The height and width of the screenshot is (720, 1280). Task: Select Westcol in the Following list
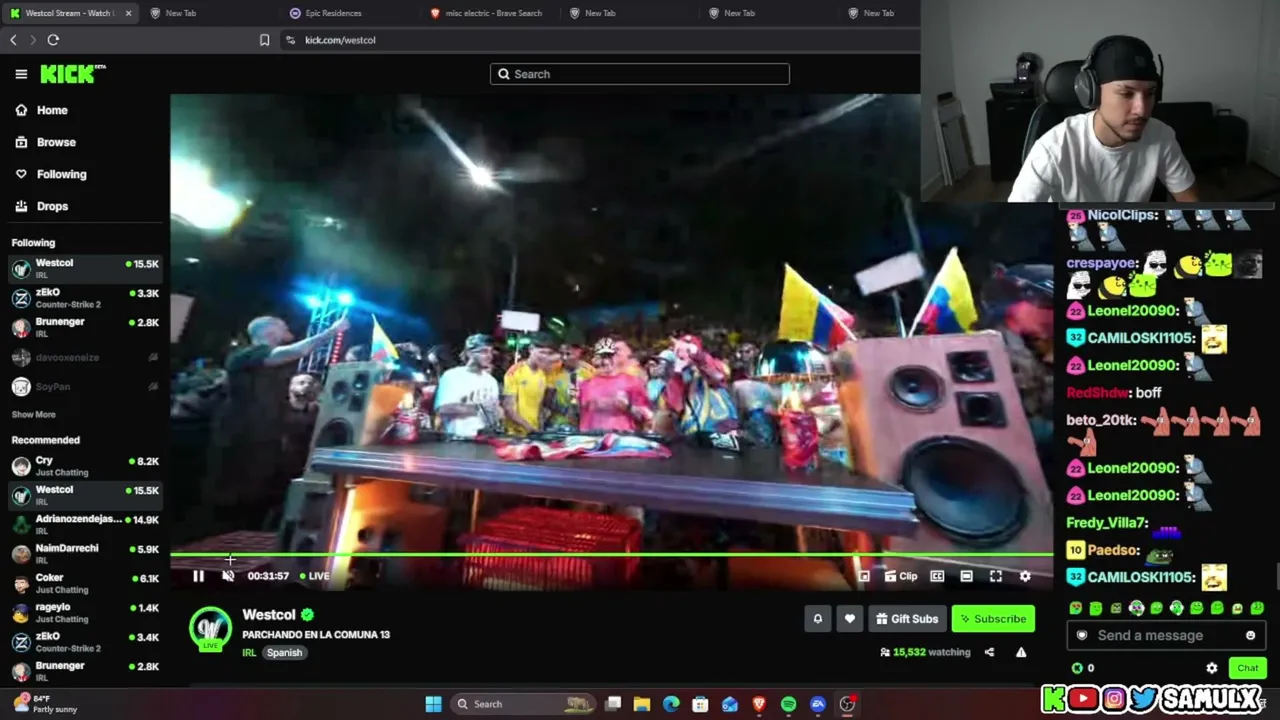[85, 269]
